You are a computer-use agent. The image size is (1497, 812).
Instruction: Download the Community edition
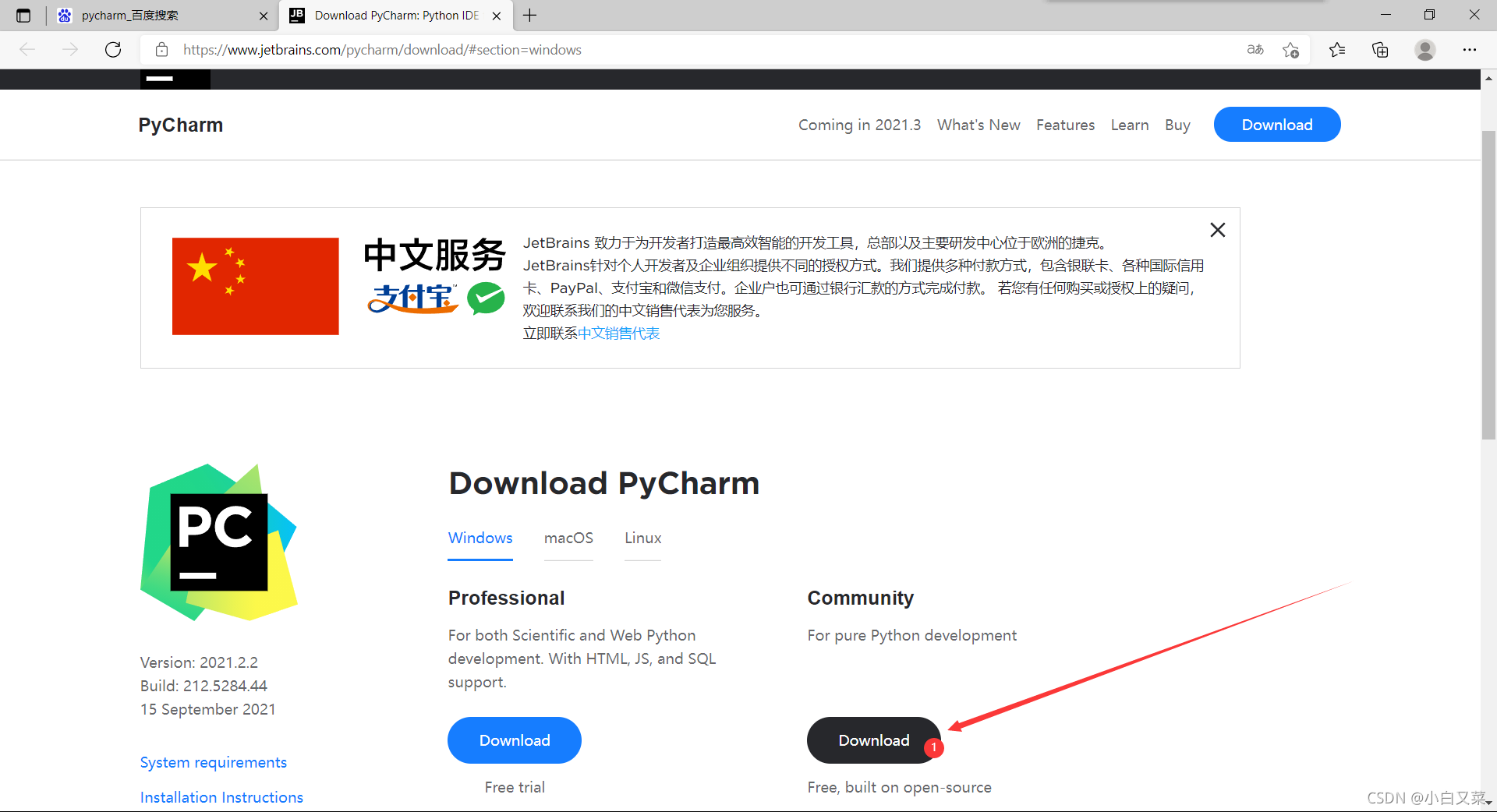pos(873,740)
